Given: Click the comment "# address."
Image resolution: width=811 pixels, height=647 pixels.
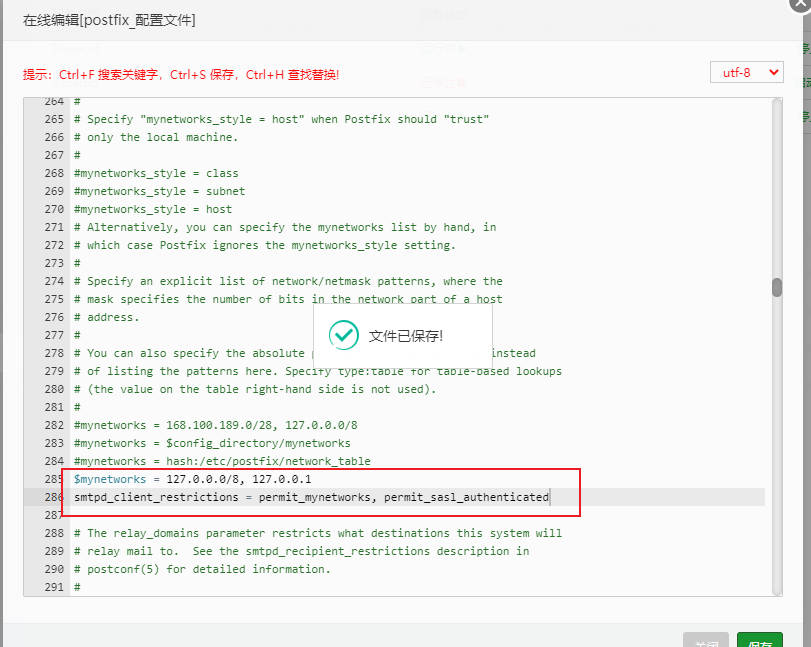Looking at the screenshot, I should pos(107,317).
